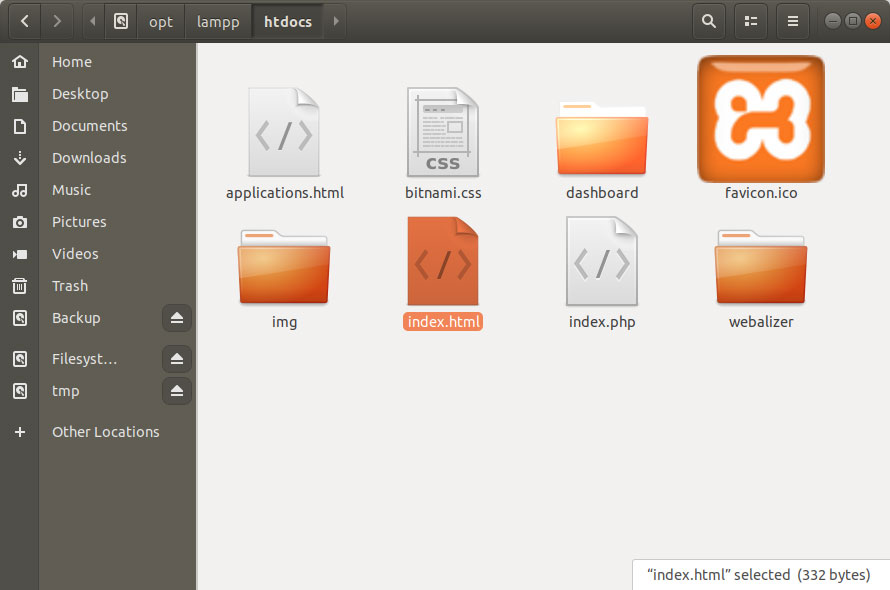Go to the Downloads folder
890x590 pixels.
pos(89,157)
